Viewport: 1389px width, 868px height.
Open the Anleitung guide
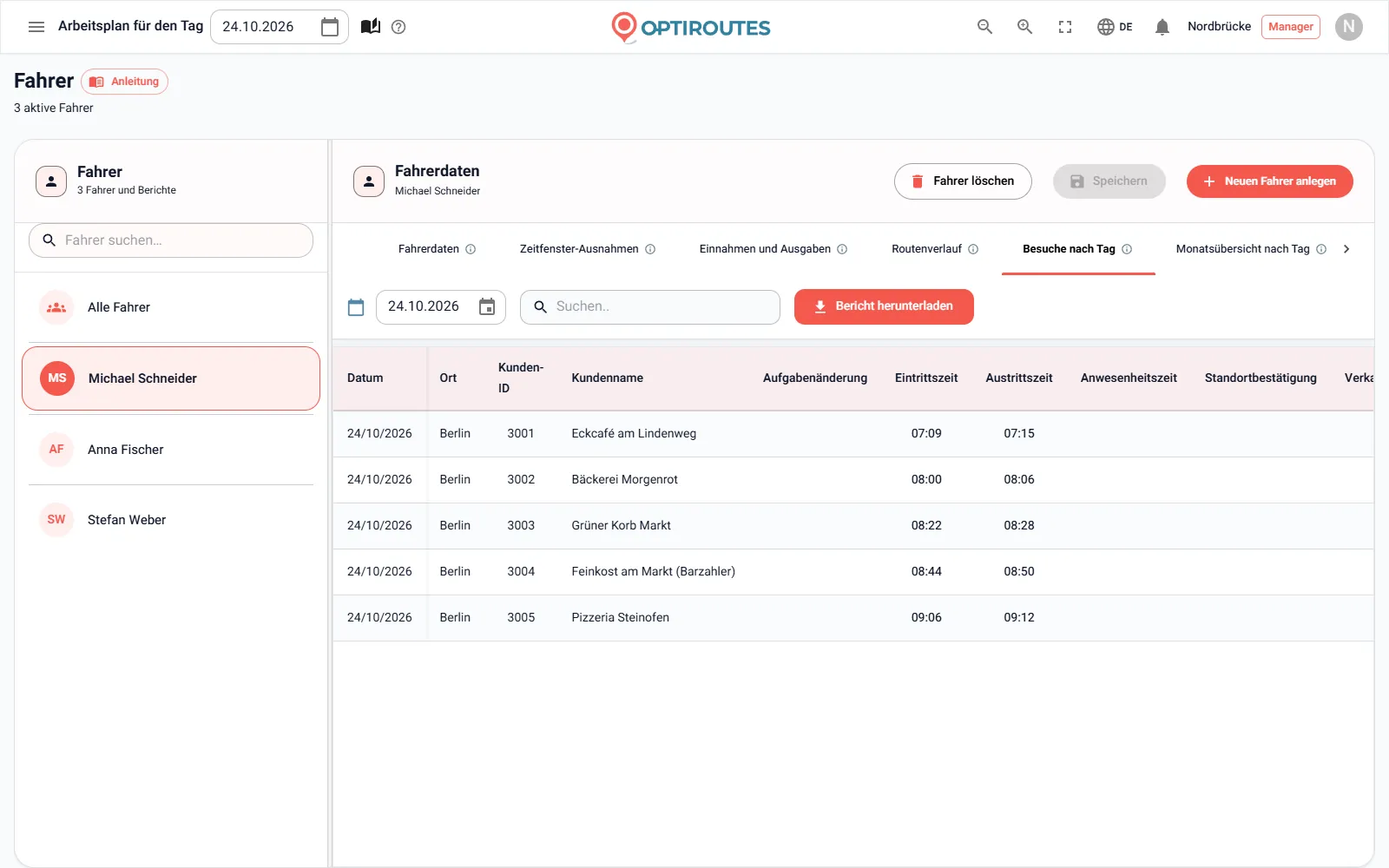pyautogui.click(x=124, y=82)
